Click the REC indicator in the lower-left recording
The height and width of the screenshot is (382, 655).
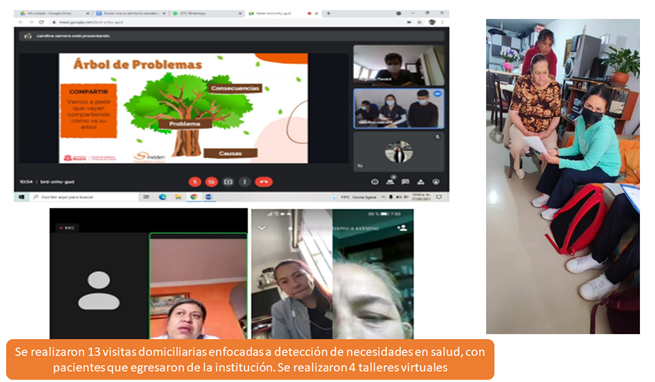pos(67,228)
